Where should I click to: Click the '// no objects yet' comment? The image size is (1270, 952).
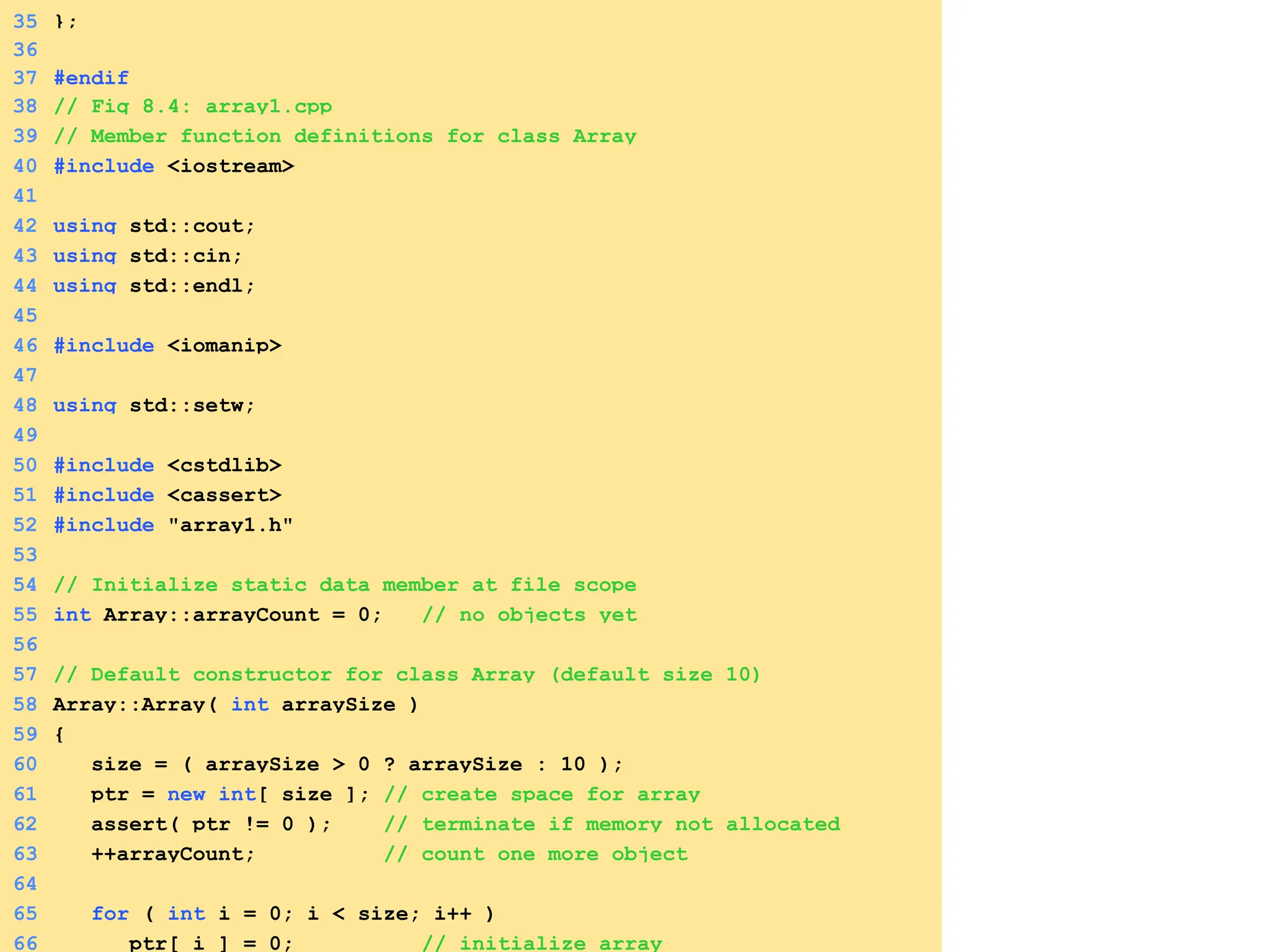tap(530, 615)
